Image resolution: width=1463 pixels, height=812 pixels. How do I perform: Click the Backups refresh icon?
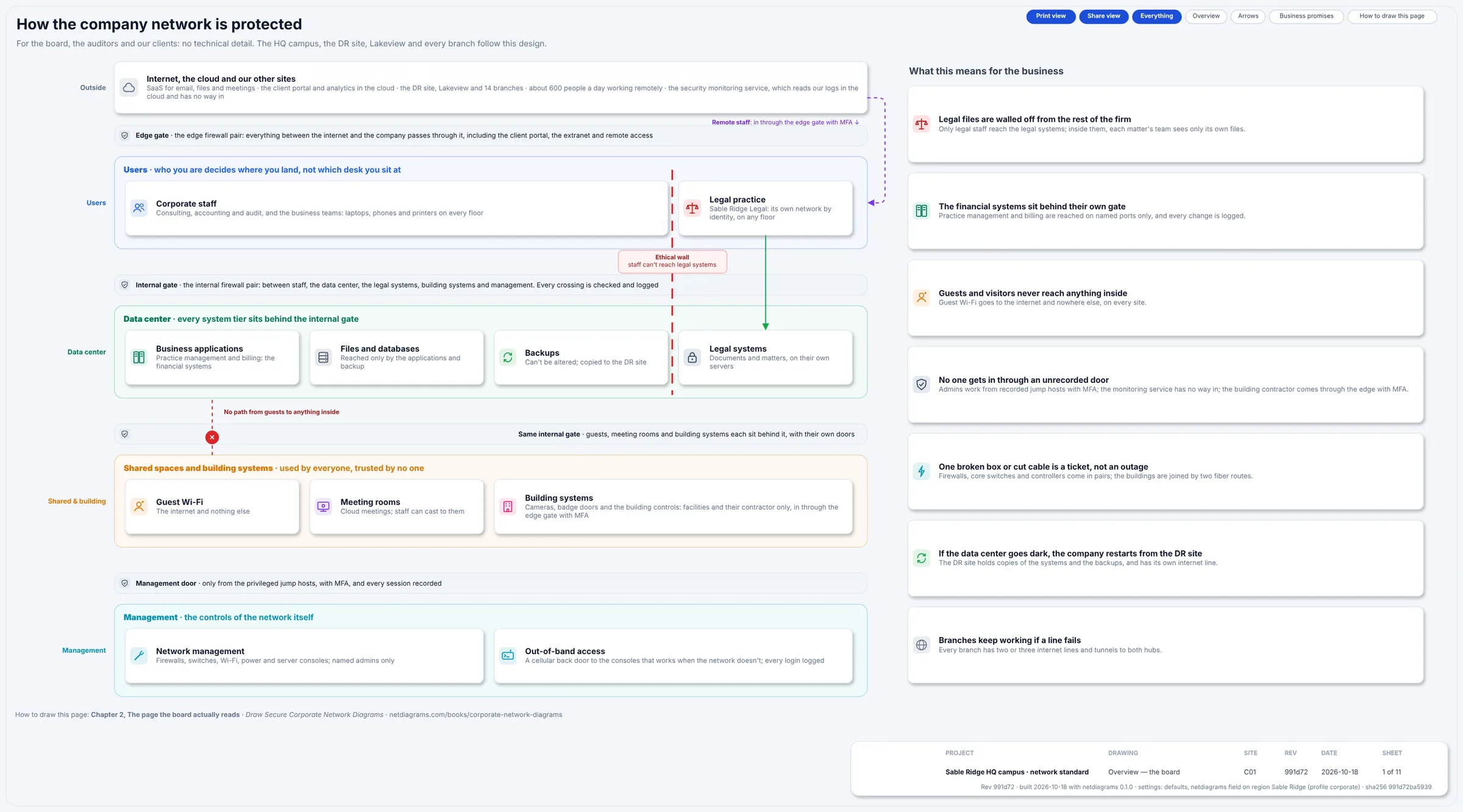point(508,357)
